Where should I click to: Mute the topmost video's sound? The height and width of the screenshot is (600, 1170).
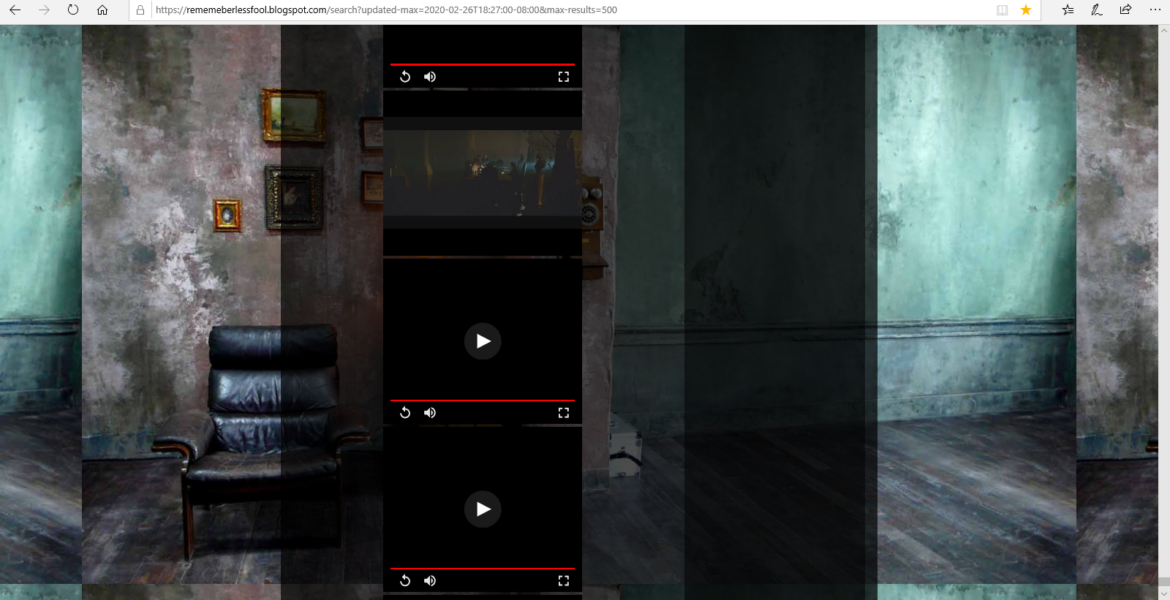[430, 77]
